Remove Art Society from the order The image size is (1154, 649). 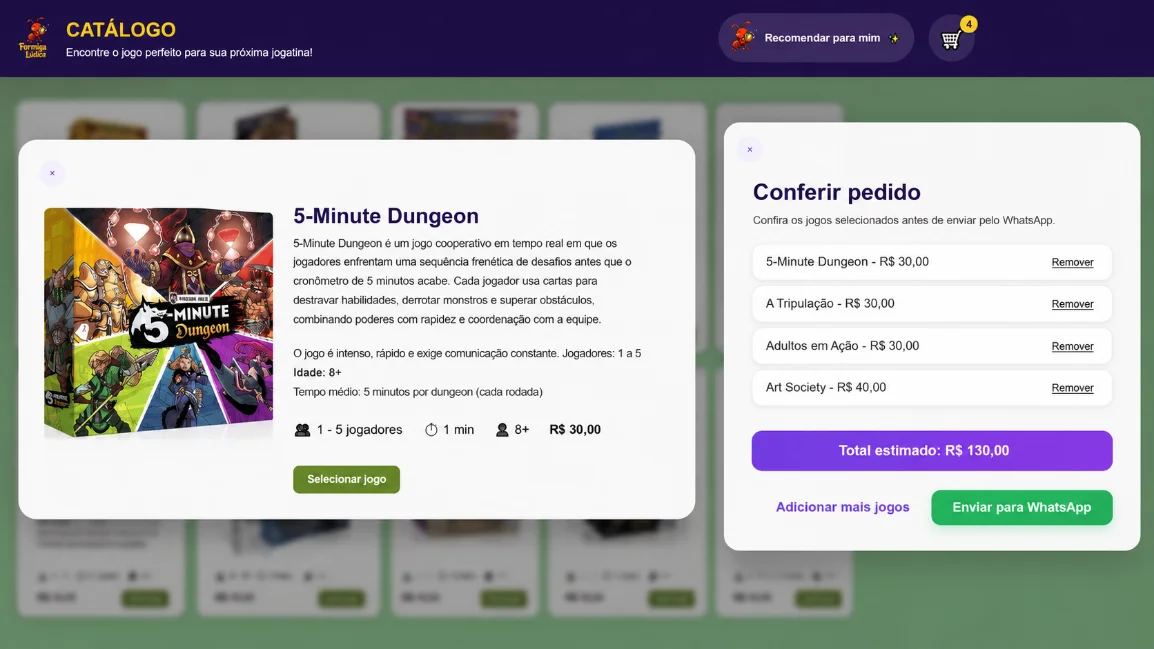pyautogui.click(x=1072, y=388)
